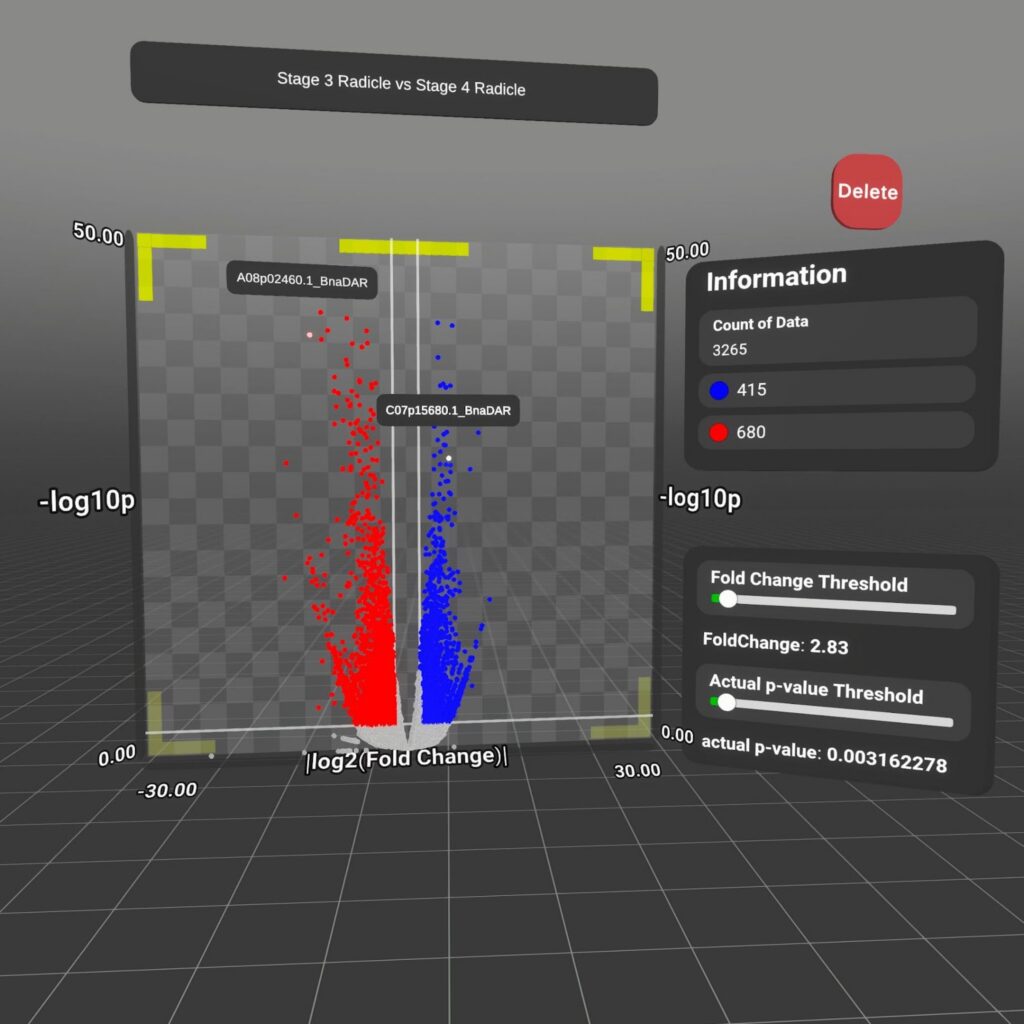The width and height of the screenshot is (1024, 1024).
Task: Click the Information panel heading
Action: coord(776,278)
